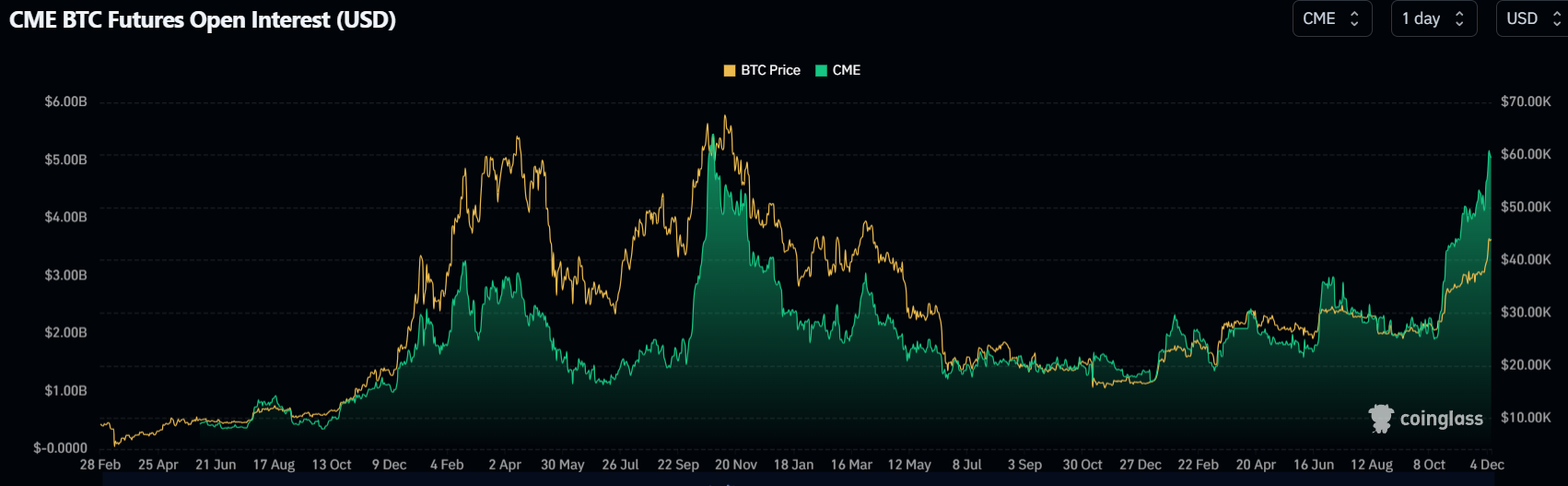
Task: Click the $50.00K right axis label
Action: point(1526,207)
